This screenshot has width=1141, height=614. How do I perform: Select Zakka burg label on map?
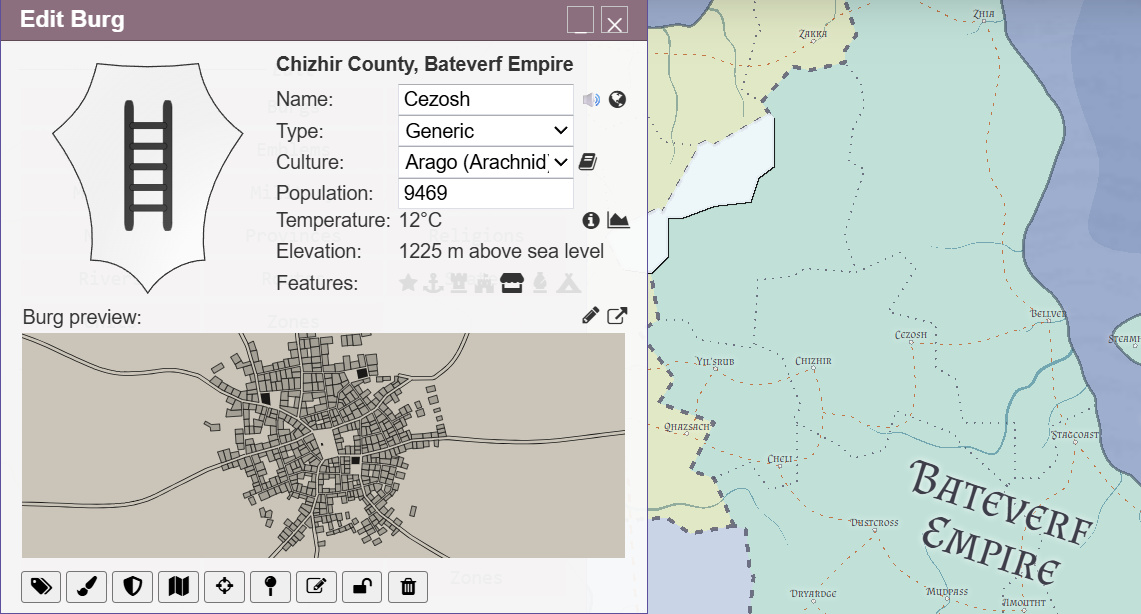click(813, 33)
